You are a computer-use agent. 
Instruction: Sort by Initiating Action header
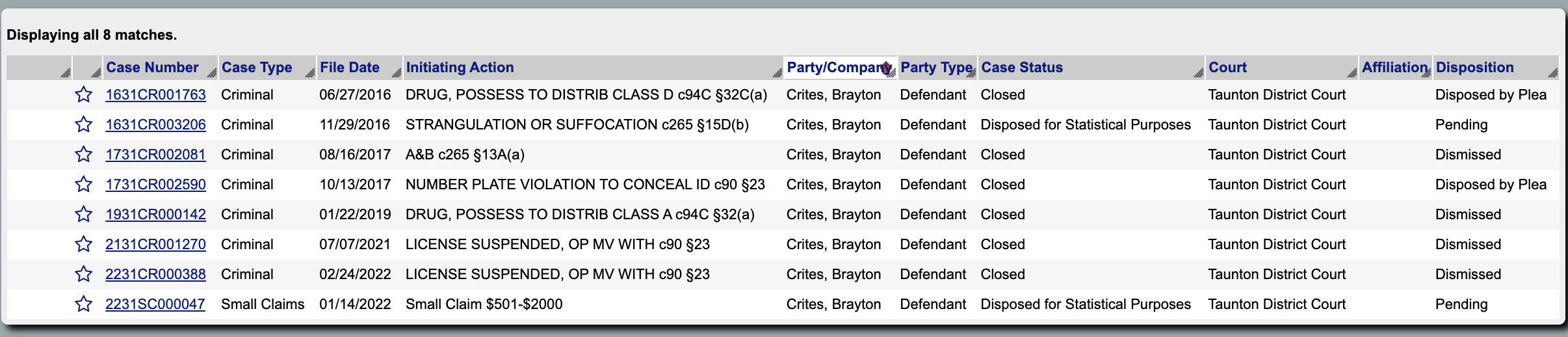(460, 68)
